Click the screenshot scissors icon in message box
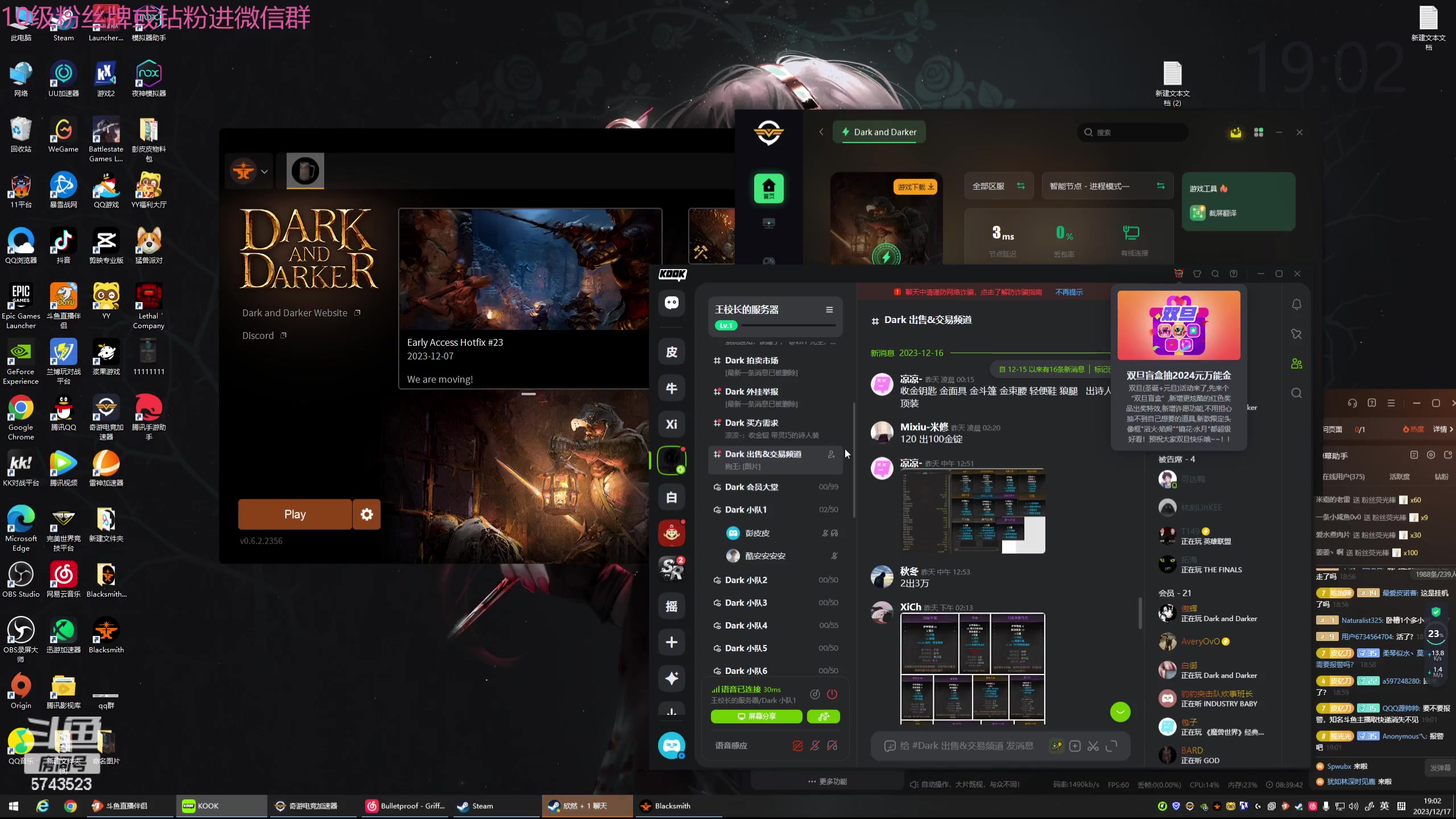 pyautogui.click(x=1093, y=746)
